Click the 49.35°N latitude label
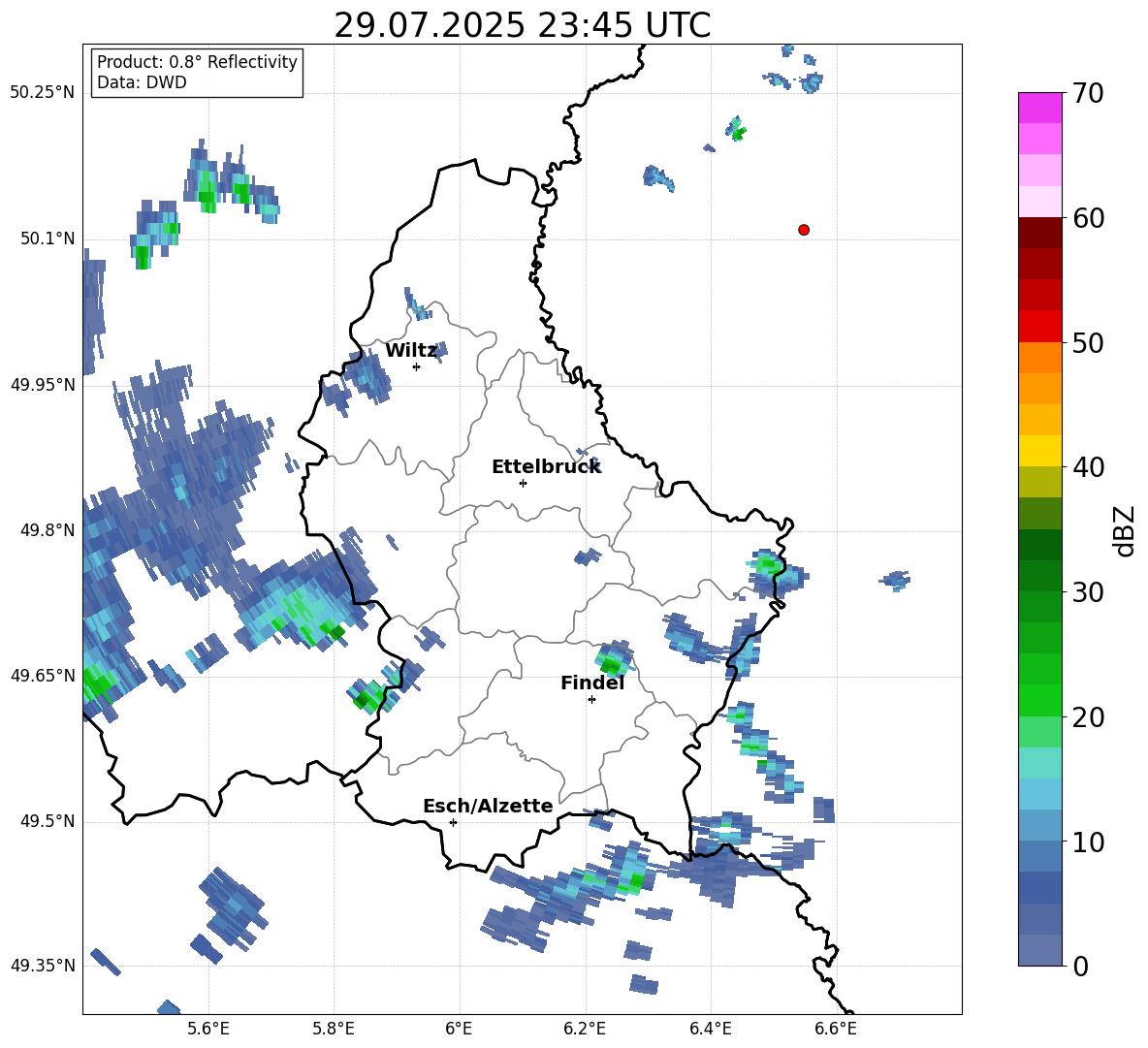 click(42, 966)
